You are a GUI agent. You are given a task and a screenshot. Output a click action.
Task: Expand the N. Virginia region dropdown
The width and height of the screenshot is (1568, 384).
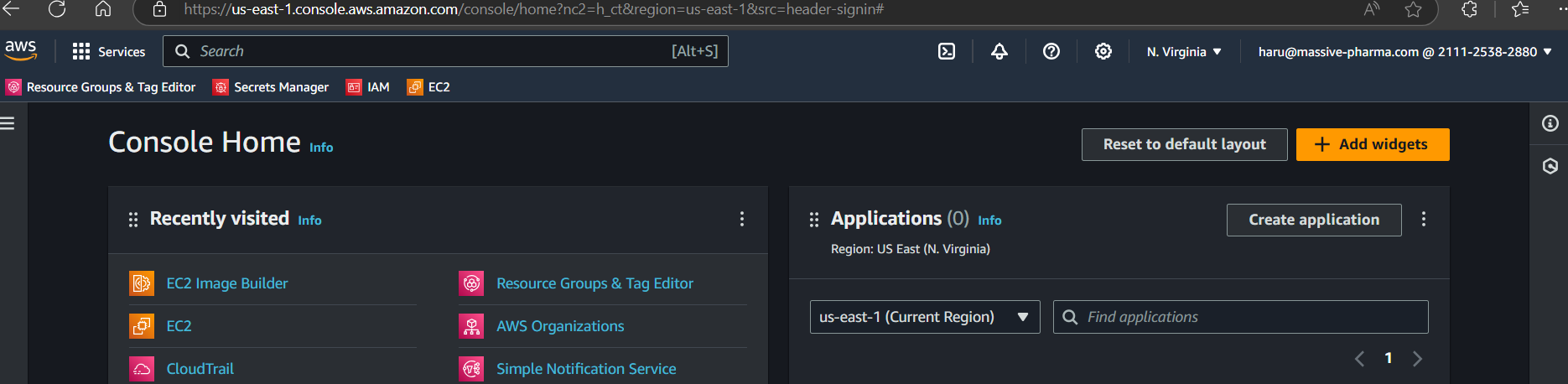coord(1183,52)
